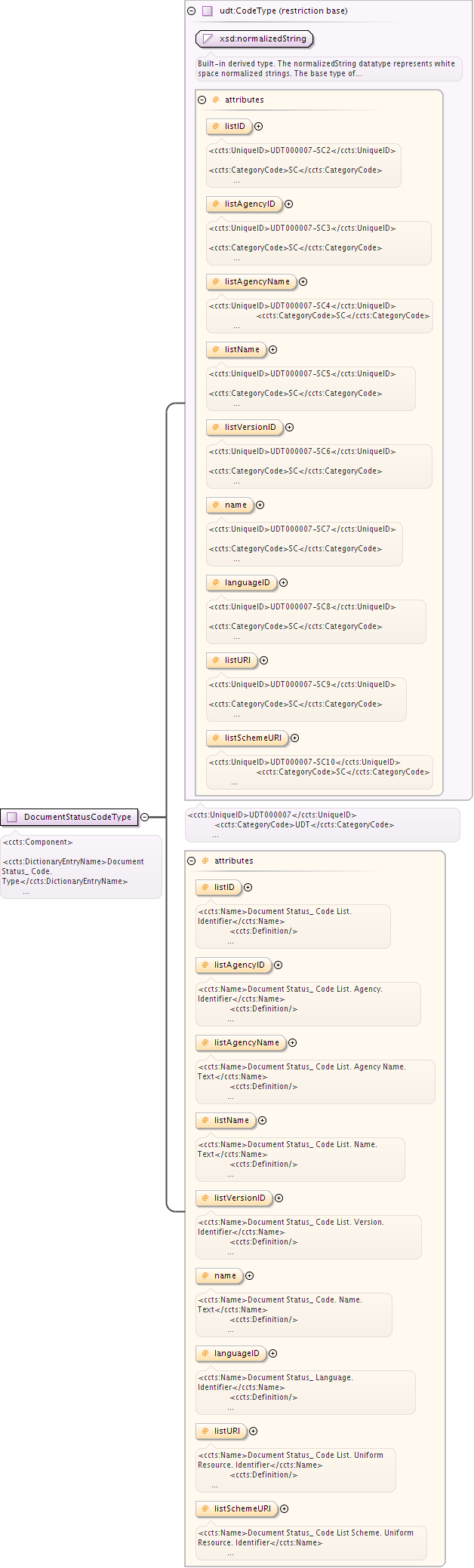Click the @ icon of the listAgencyName annotated 'Agency Name. Text'
Viewport: 474px width, 1568px height.
[205, 1042]
